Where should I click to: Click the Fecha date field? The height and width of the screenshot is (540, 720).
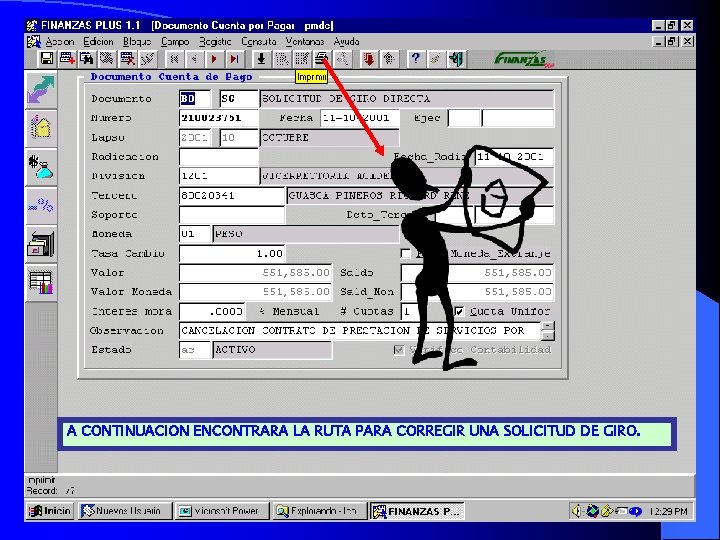coord(360,118)
